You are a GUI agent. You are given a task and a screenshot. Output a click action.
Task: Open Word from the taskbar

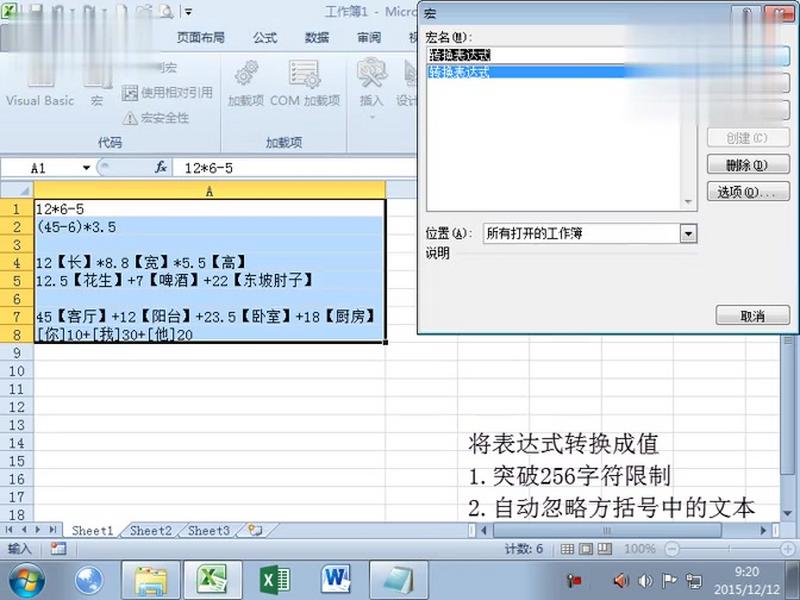335,579
